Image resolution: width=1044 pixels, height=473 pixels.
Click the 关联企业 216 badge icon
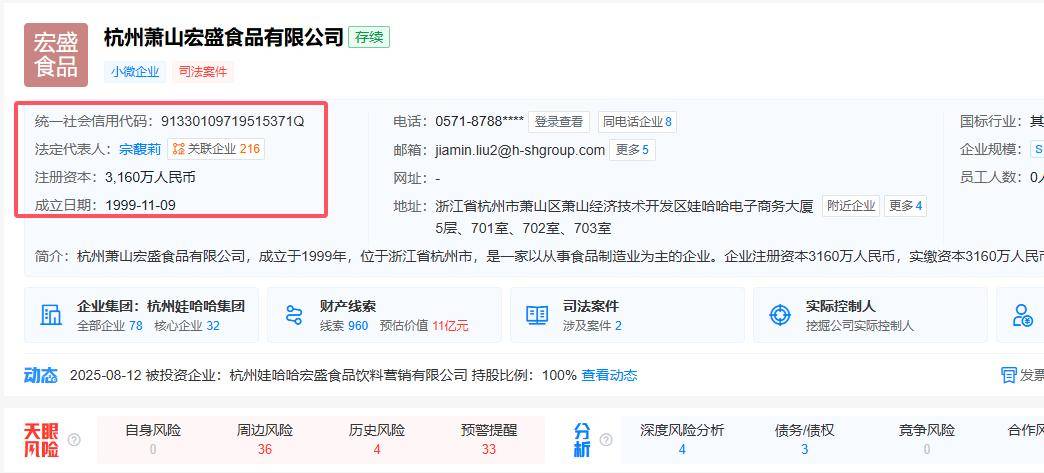pyautogui.click(x=179, y=149)
